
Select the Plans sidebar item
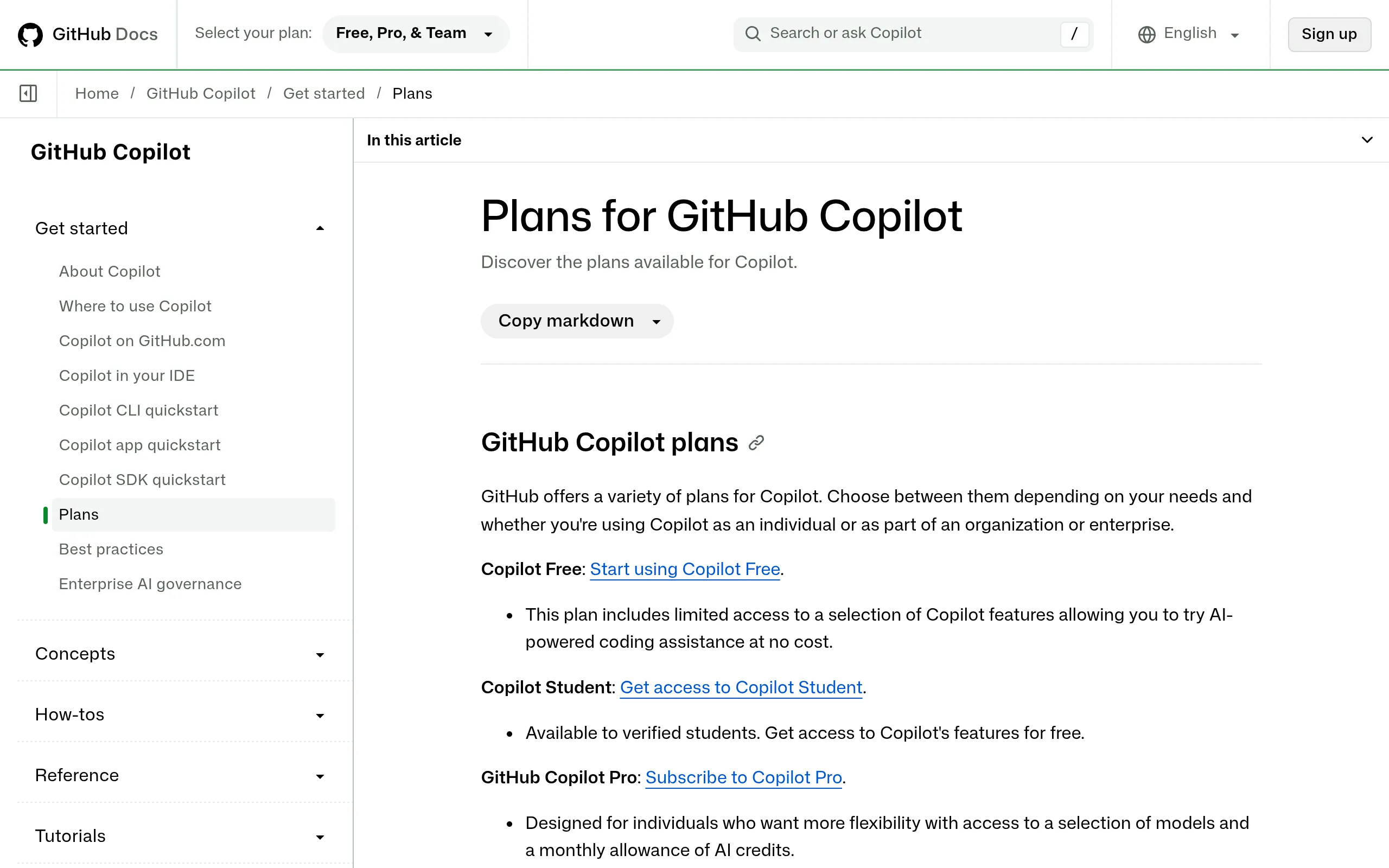pyautogui.click(x=193, y=515)
